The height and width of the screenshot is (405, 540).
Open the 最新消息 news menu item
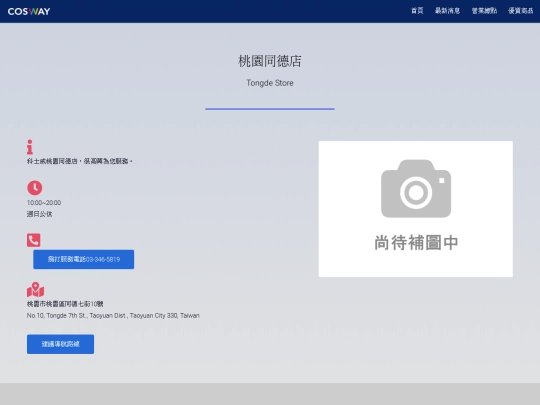[447, 11]
